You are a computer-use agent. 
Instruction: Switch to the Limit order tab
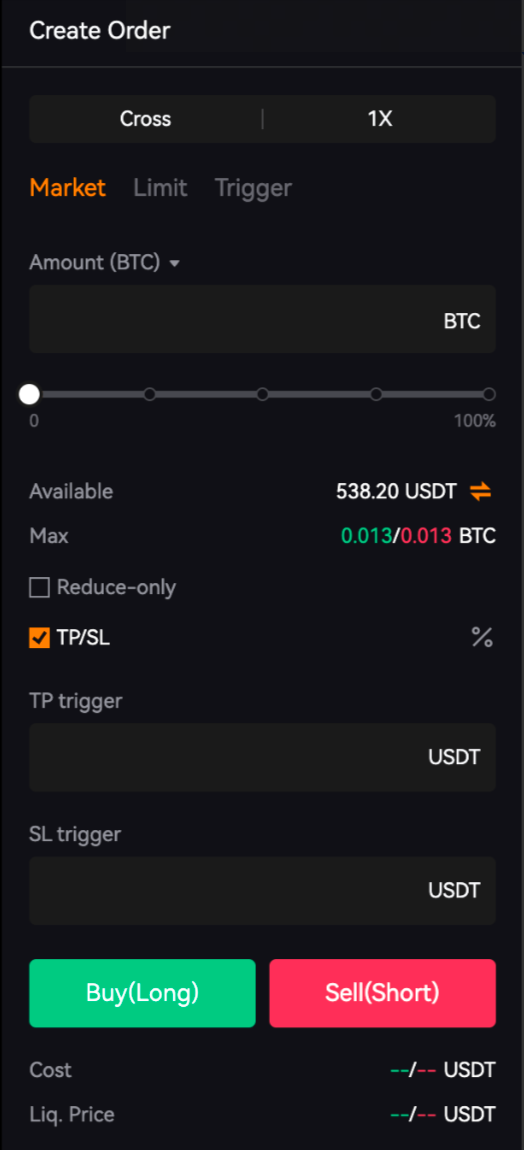tap(160, 188)
